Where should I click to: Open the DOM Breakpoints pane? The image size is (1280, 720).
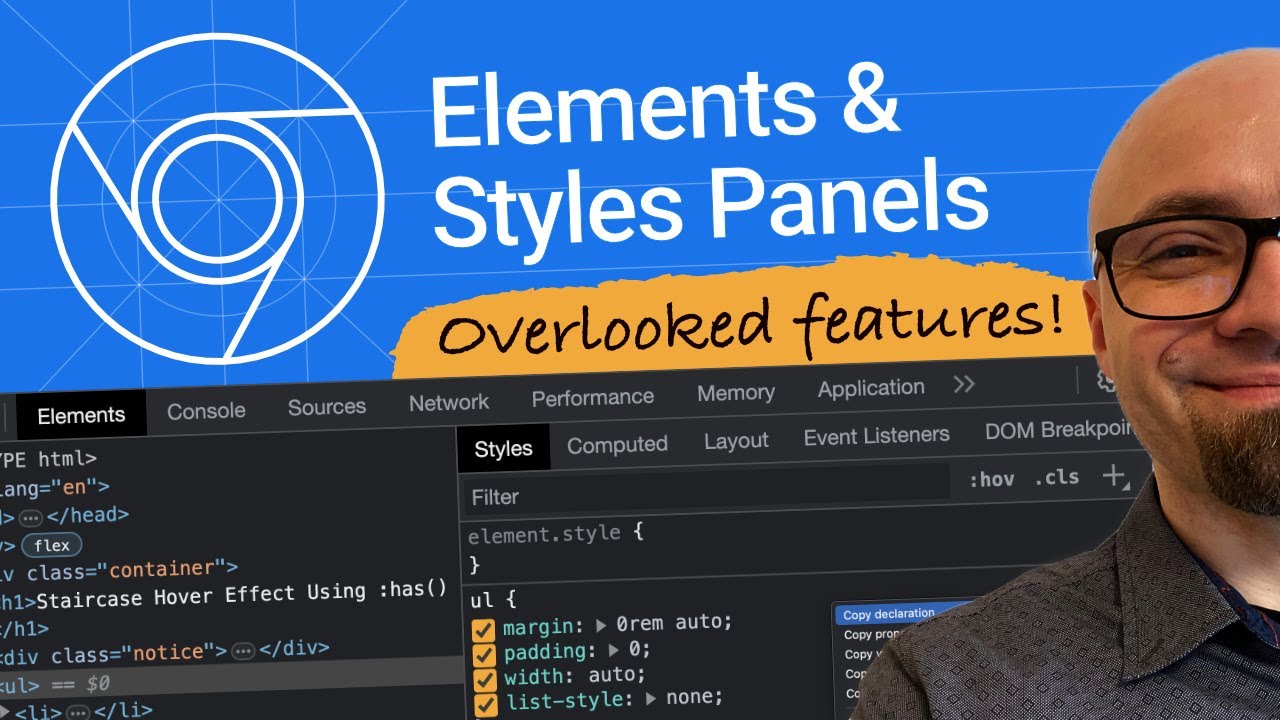point(1060,431)
